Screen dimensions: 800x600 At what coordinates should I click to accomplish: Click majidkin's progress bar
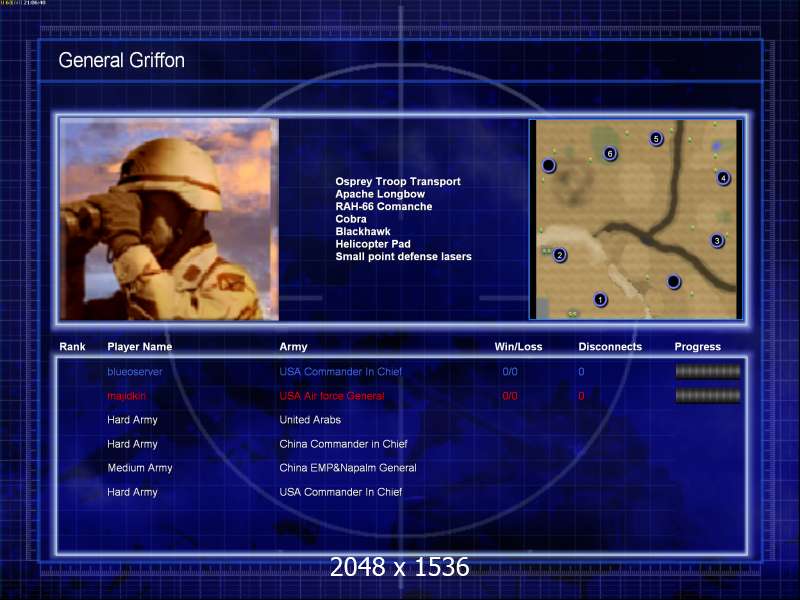(708, 395)
